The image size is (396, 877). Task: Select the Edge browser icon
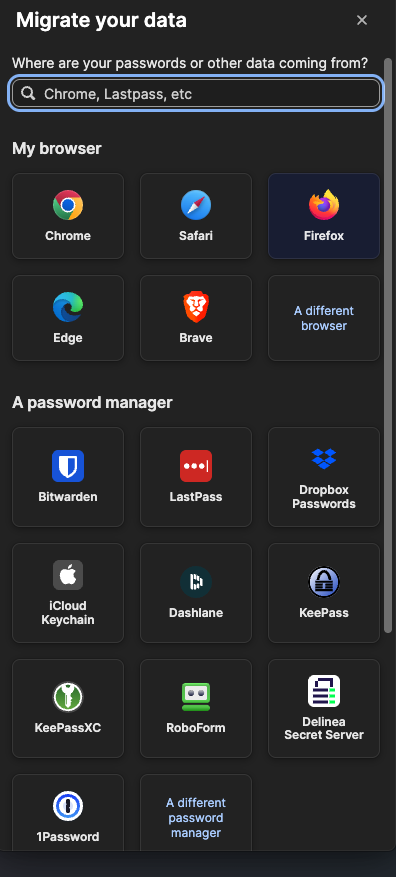(68, 318)
